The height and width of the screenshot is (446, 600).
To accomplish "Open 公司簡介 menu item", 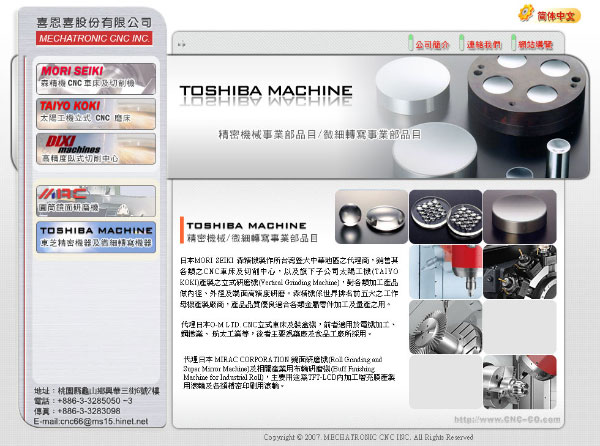I will 432,45.
